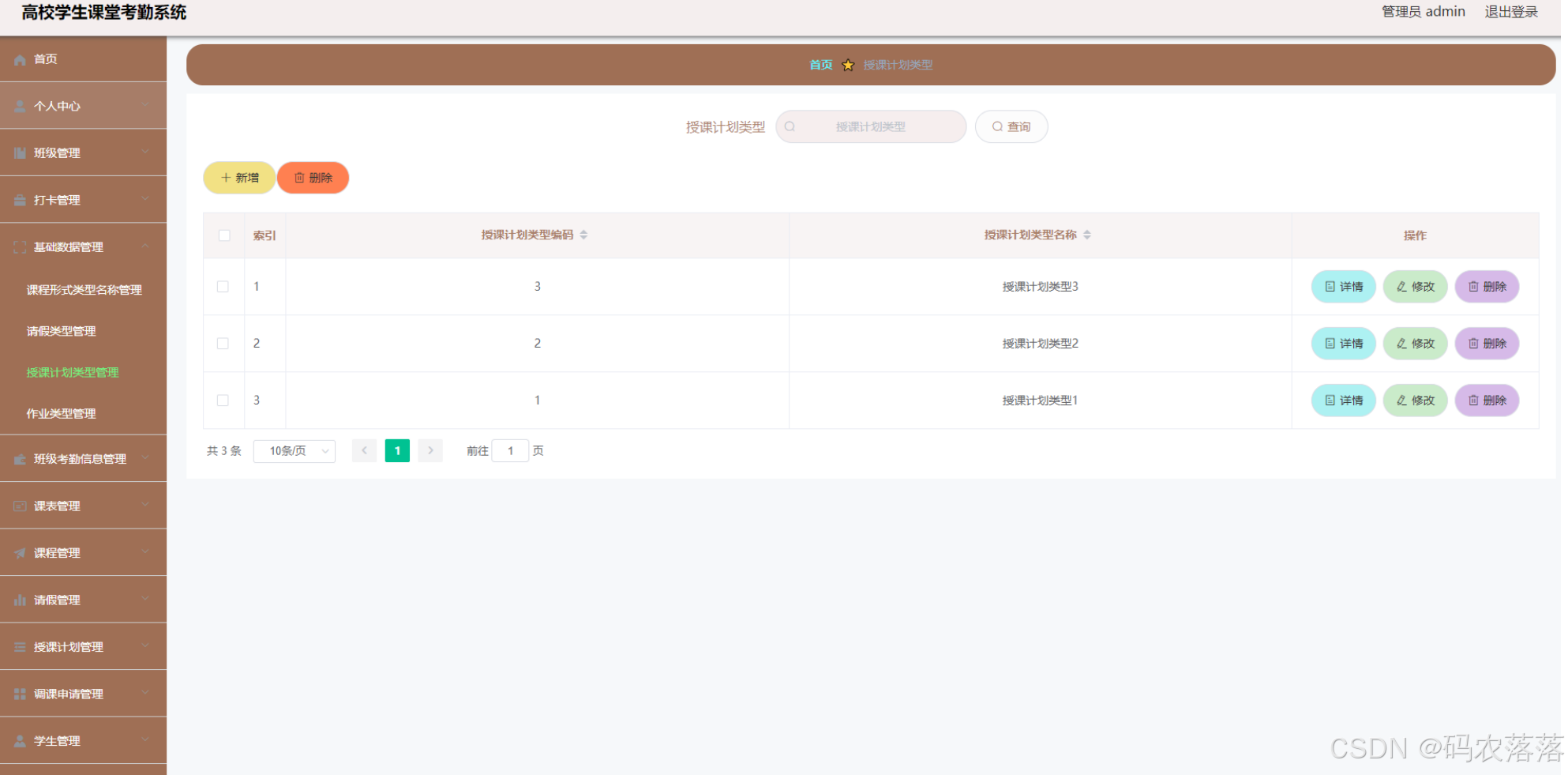The height and width of the screenshot is (775, 1568).
Task: Click the 共 3 条 total count text
Action: (224, 451)
